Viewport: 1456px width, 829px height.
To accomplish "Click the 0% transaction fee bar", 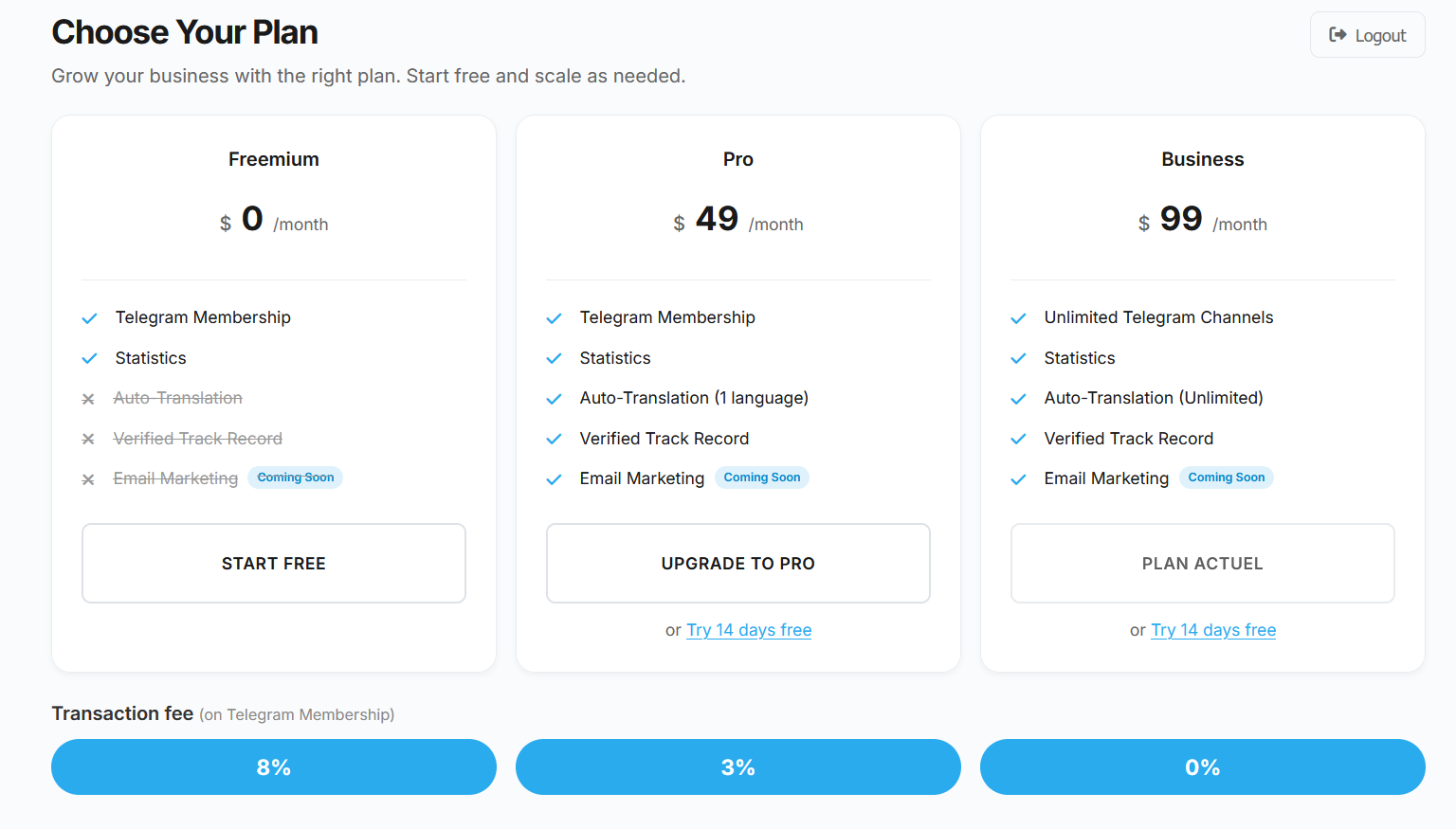I will 1202,766.
